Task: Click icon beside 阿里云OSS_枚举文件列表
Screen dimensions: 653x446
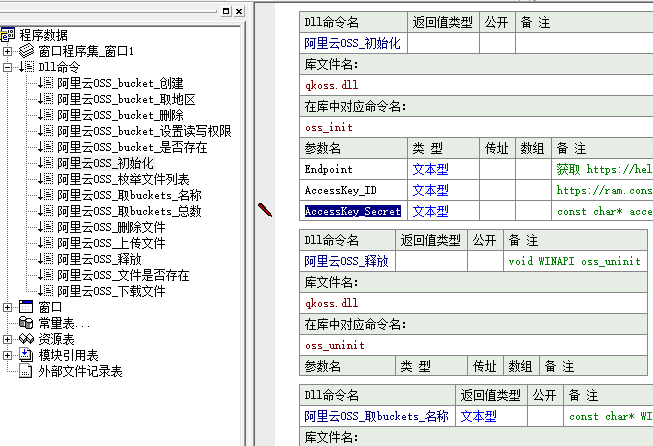Action: pos(46,179)
